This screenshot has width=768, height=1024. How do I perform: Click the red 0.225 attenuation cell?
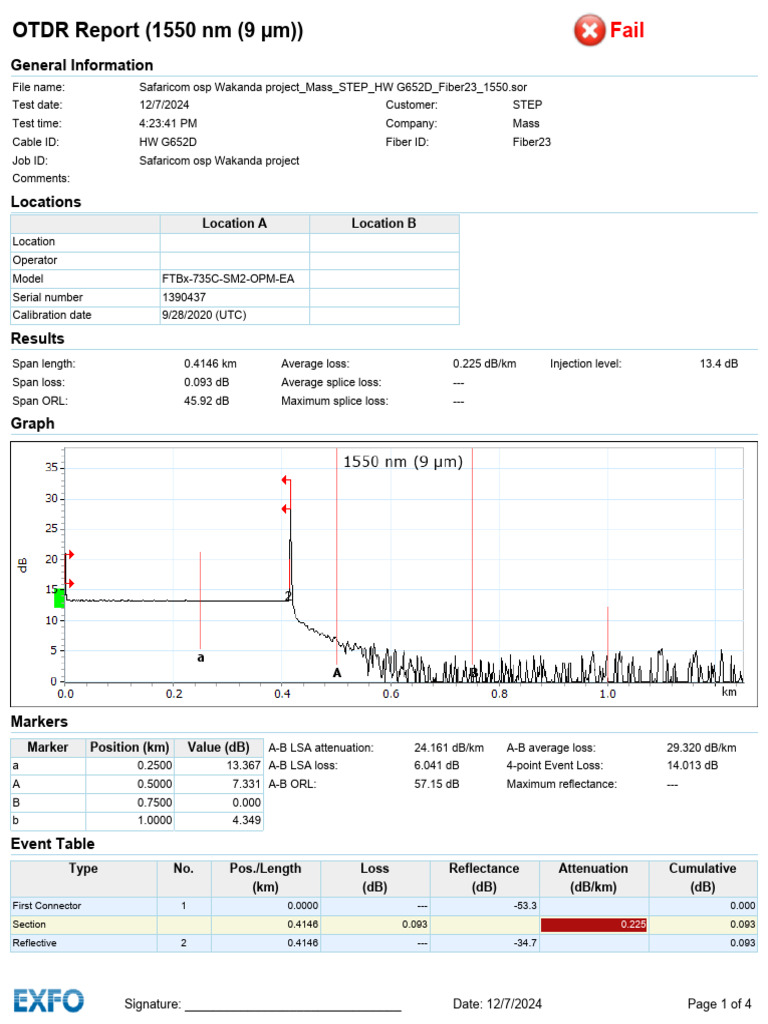click(594, 924)
